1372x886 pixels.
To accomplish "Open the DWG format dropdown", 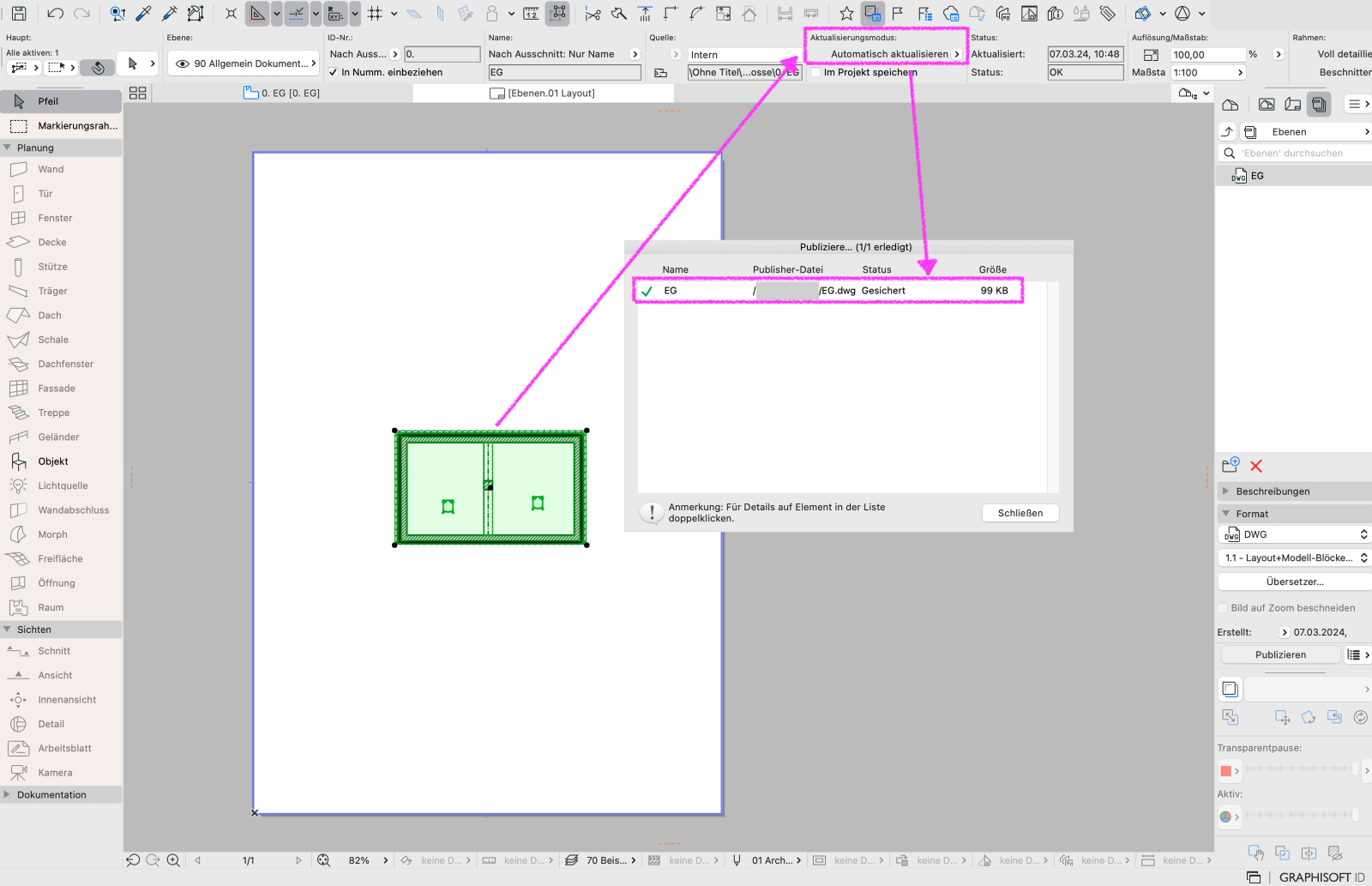I will [1294, 534].
